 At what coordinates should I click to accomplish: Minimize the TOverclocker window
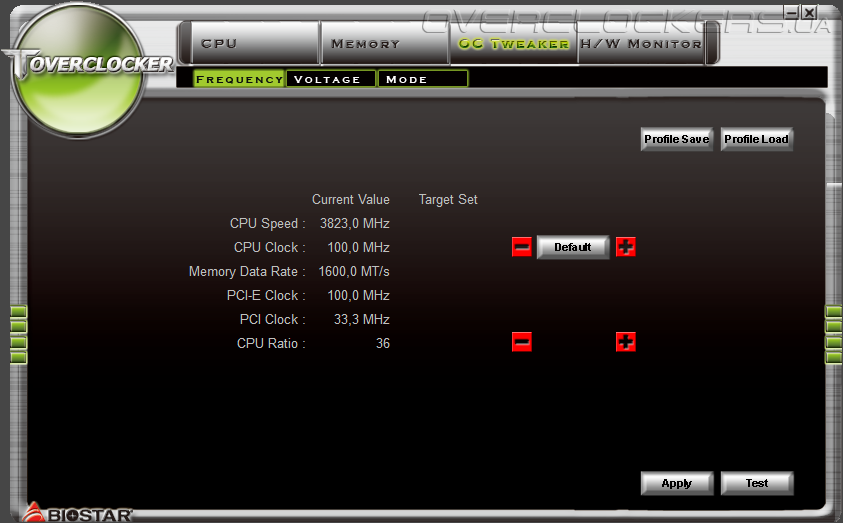(791, 12)
